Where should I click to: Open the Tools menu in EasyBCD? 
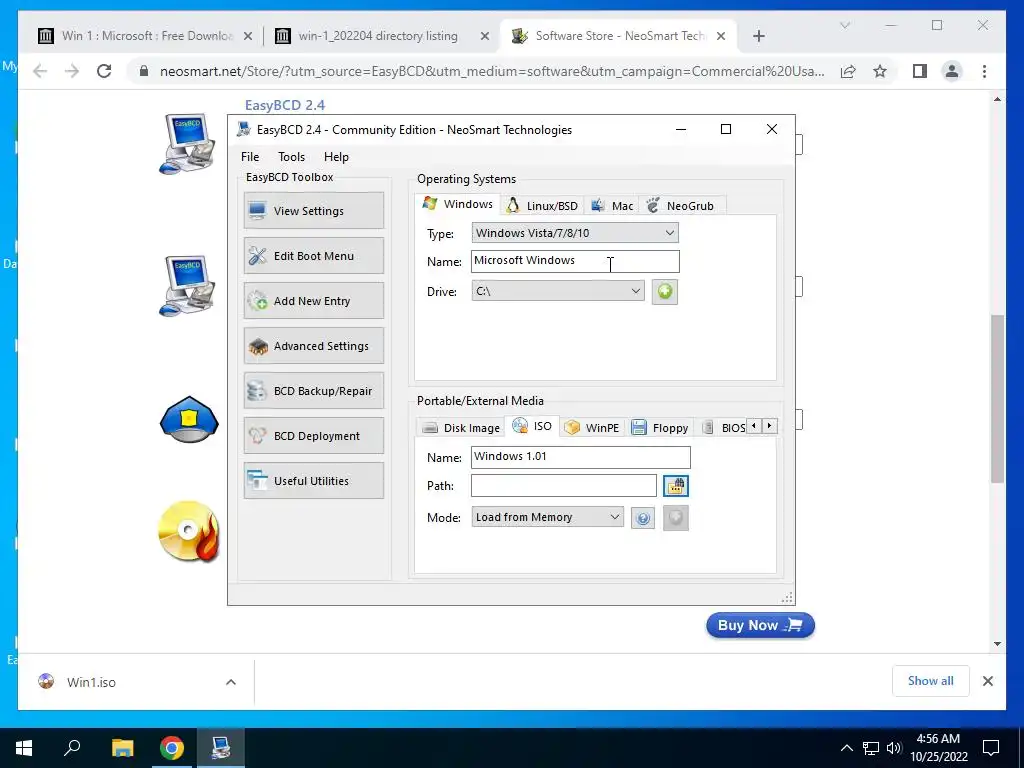click(291, 157)
